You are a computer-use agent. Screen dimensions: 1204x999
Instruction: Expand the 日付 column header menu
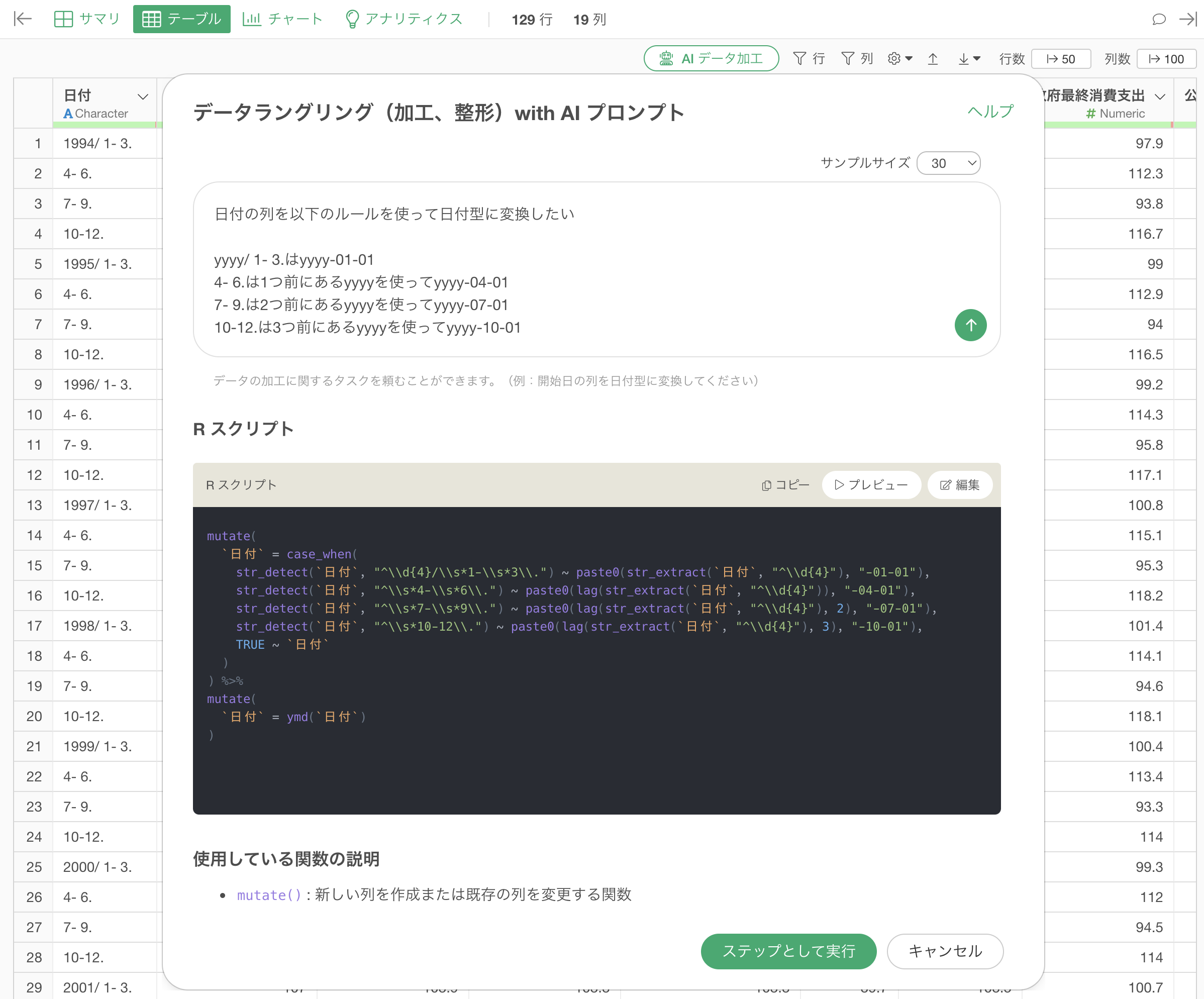click(143, 96)
